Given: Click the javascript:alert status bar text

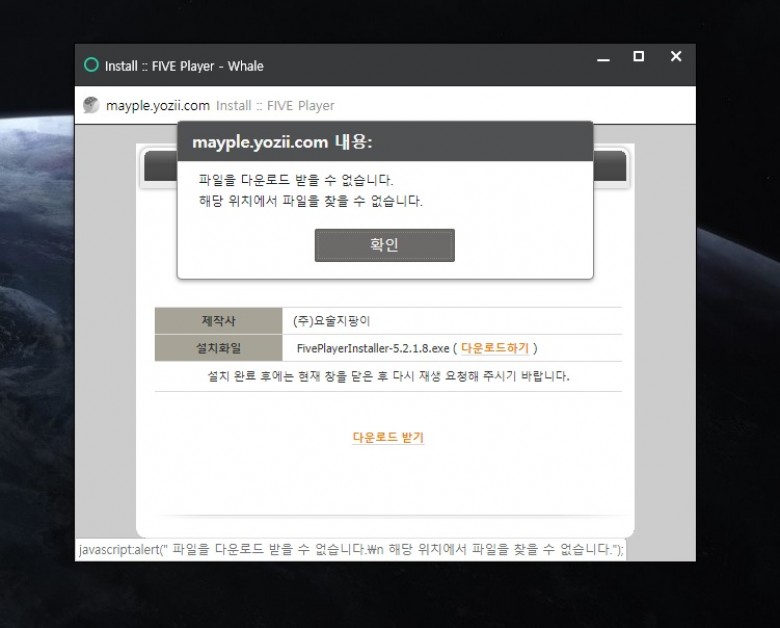Looking at the screenshot, I should [x=350, y=550].
